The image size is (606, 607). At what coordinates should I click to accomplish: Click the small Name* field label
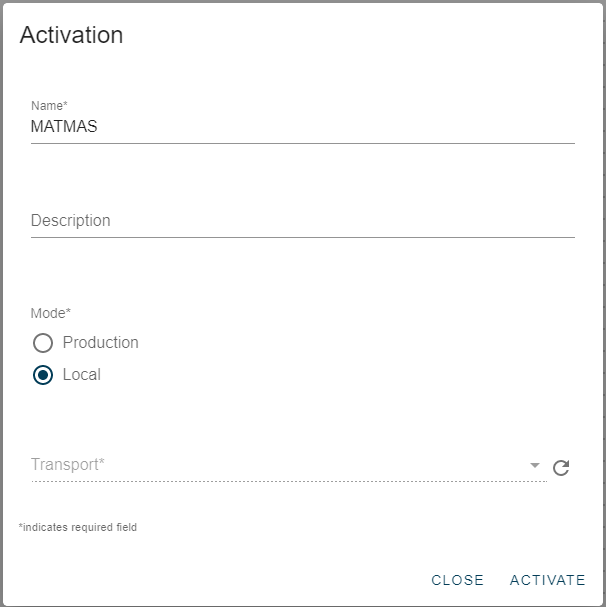49,105
